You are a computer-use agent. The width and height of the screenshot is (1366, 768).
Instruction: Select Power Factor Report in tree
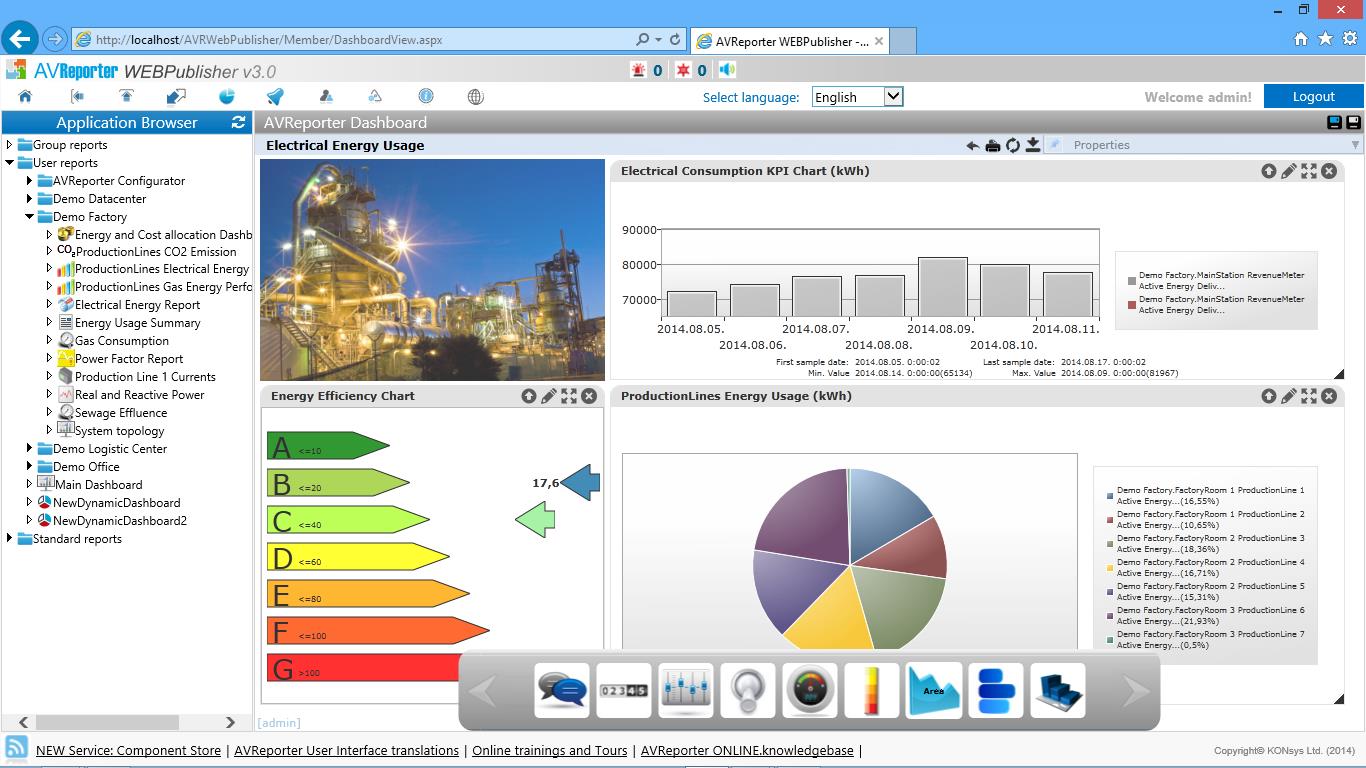[x=129, y=359]
